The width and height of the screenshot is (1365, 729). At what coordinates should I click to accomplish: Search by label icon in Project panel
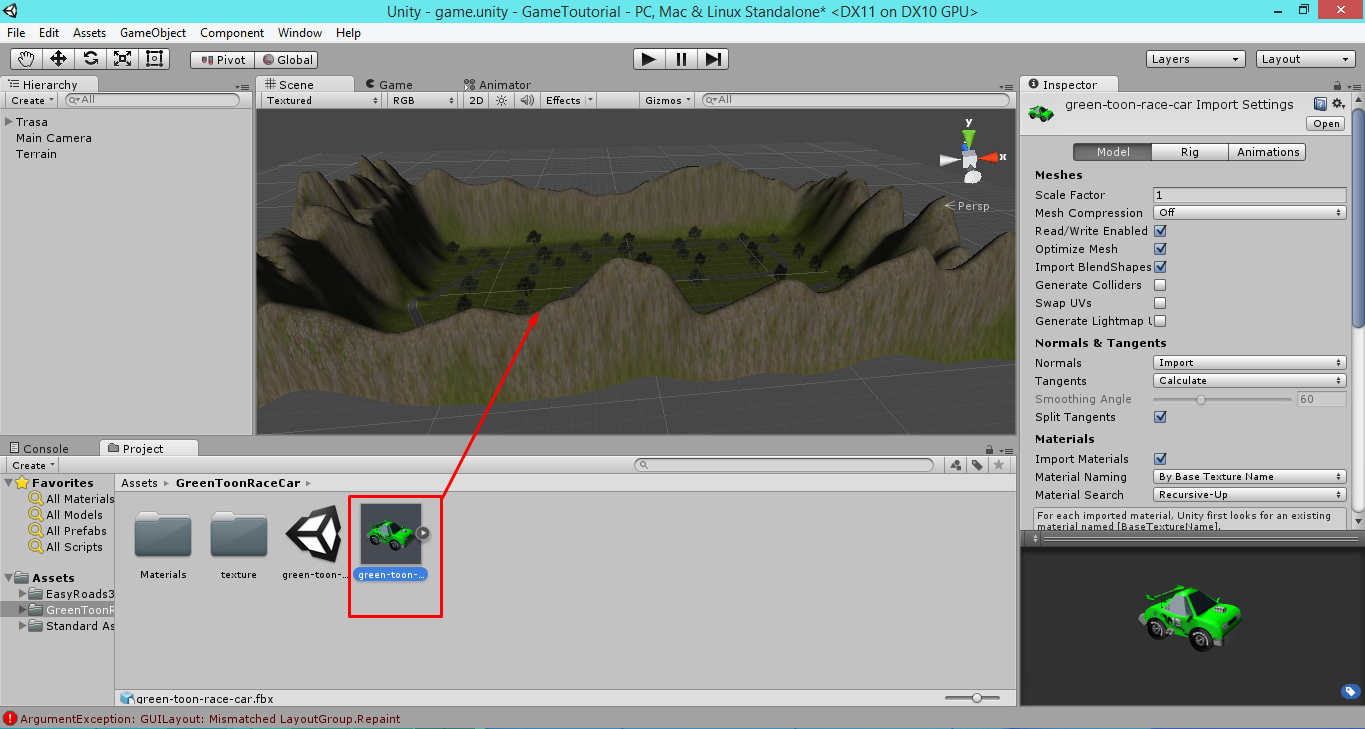click(x=976, y=465)
